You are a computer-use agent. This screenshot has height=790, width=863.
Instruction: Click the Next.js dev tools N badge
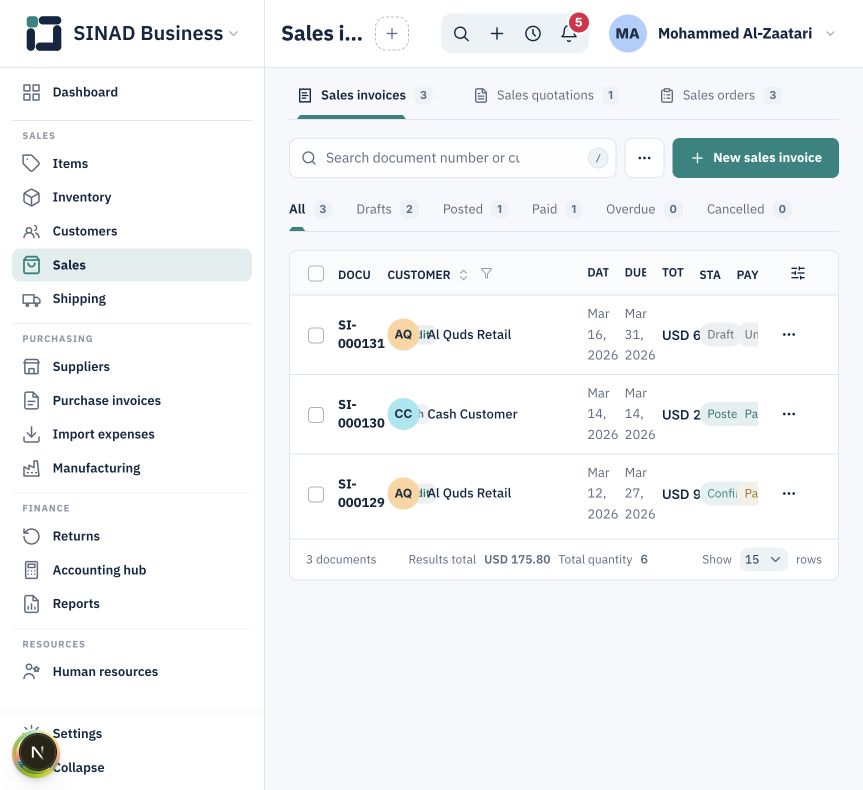coord(37,752)
